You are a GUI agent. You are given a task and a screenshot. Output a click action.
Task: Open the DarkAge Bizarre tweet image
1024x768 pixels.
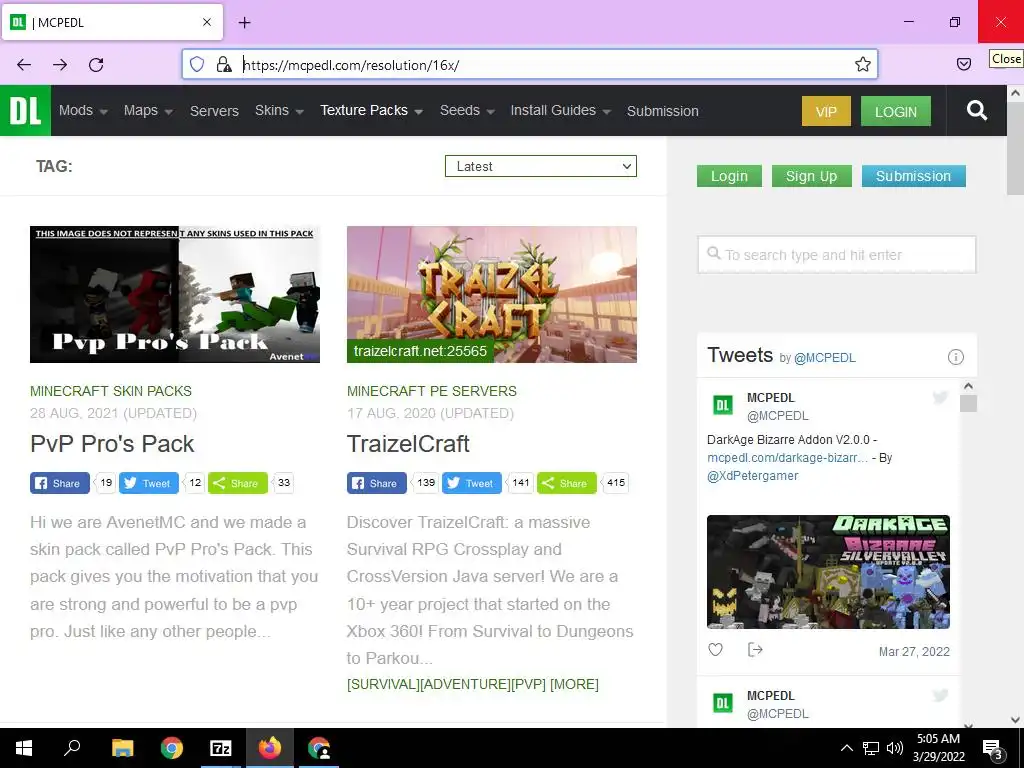(828, 571)
